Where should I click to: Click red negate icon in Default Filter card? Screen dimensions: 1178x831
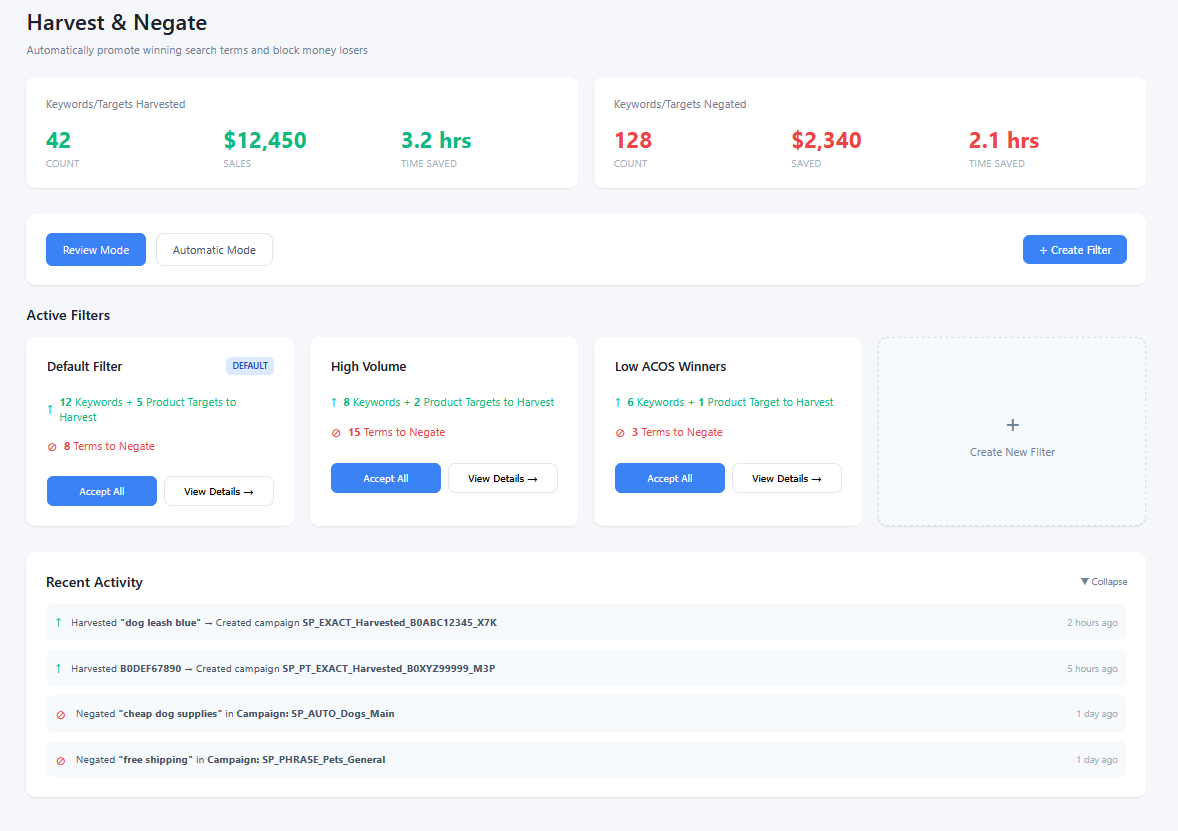[x=52, y=447]
